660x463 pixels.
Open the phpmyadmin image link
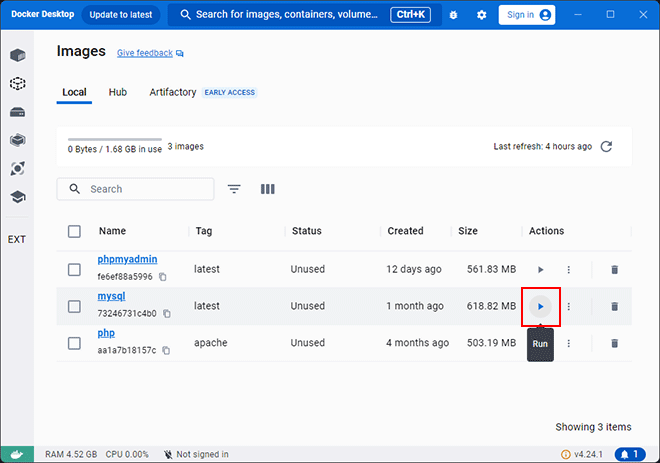pyautogui.click(x=128, y=259)
